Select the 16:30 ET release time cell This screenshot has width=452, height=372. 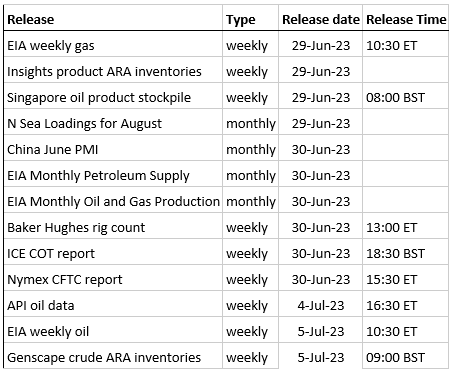pos(406,305)
